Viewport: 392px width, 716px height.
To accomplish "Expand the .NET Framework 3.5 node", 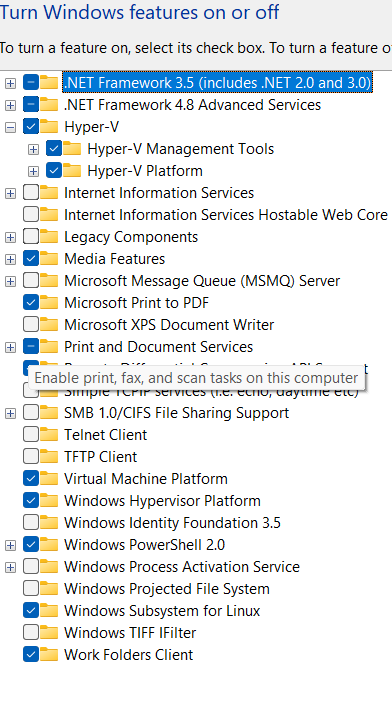I will pyautogui.click(x=10, y=83).
